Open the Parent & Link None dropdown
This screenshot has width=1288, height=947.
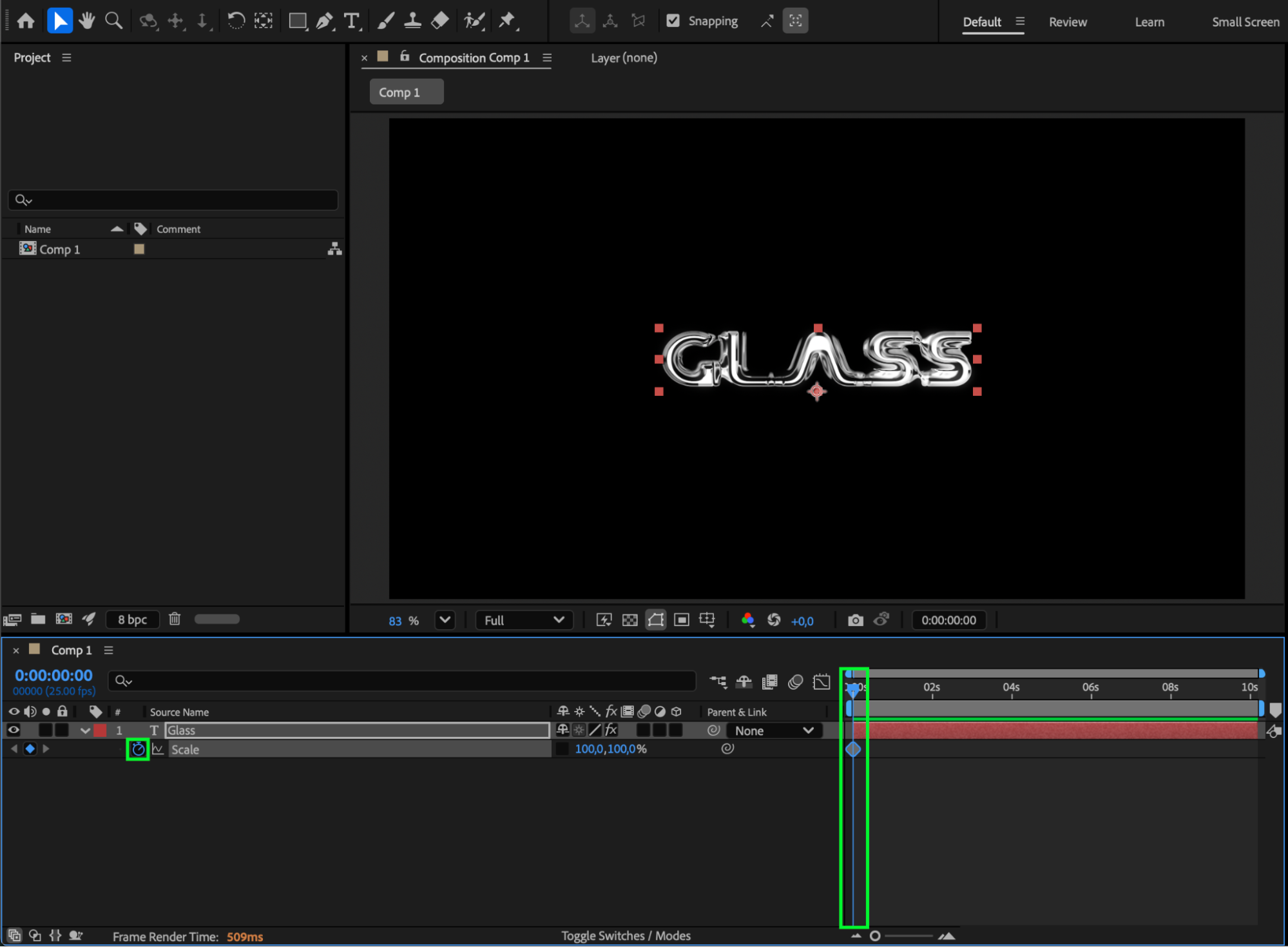click(773, 730)
